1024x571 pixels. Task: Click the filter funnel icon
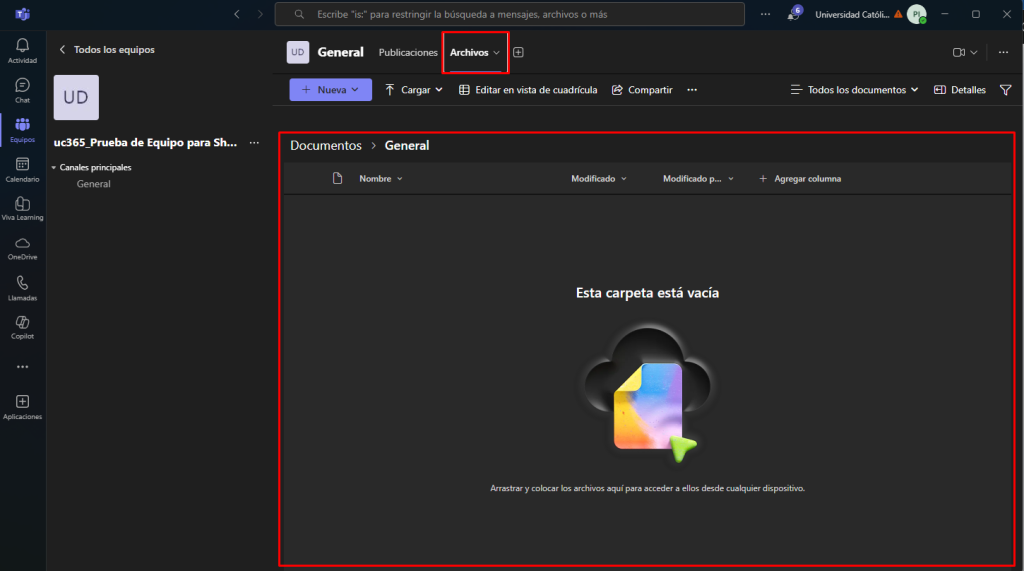tap(1006, 90)
